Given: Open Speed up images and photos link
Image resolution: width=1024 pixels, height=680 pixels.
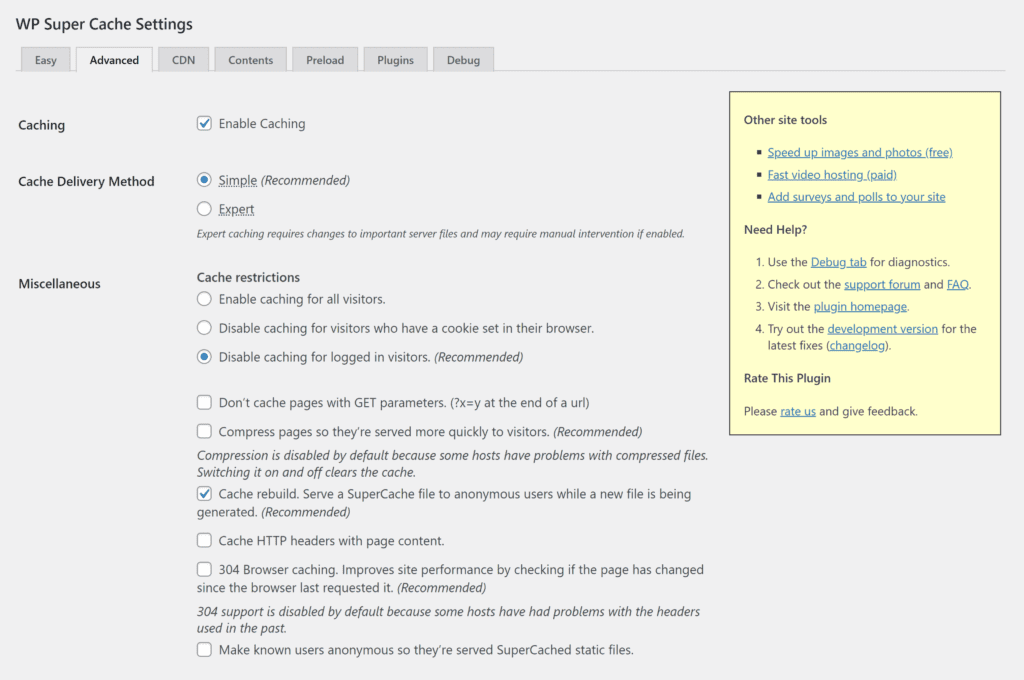Looking at the screenshot, I should pos(859,152).
